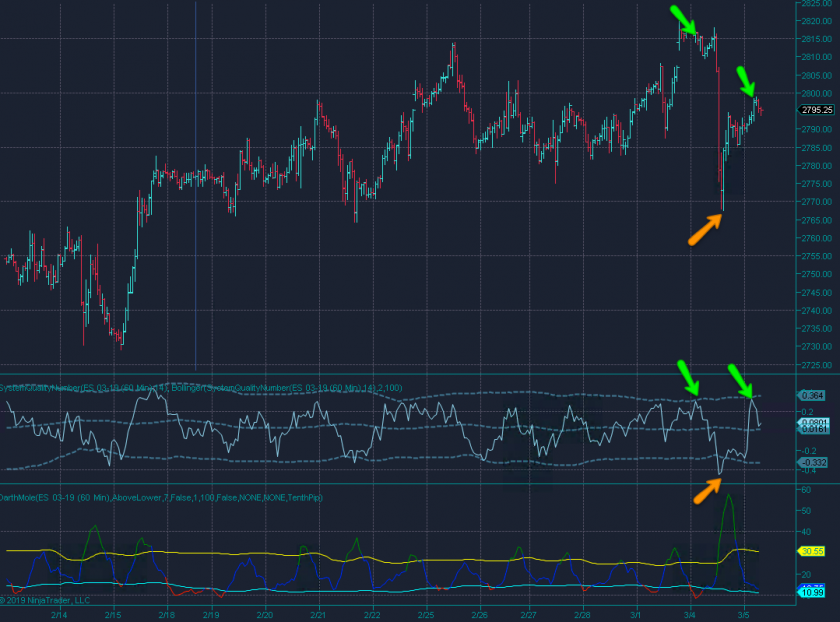
Task: Click the 2/27 date label
Action: (529, 614)
